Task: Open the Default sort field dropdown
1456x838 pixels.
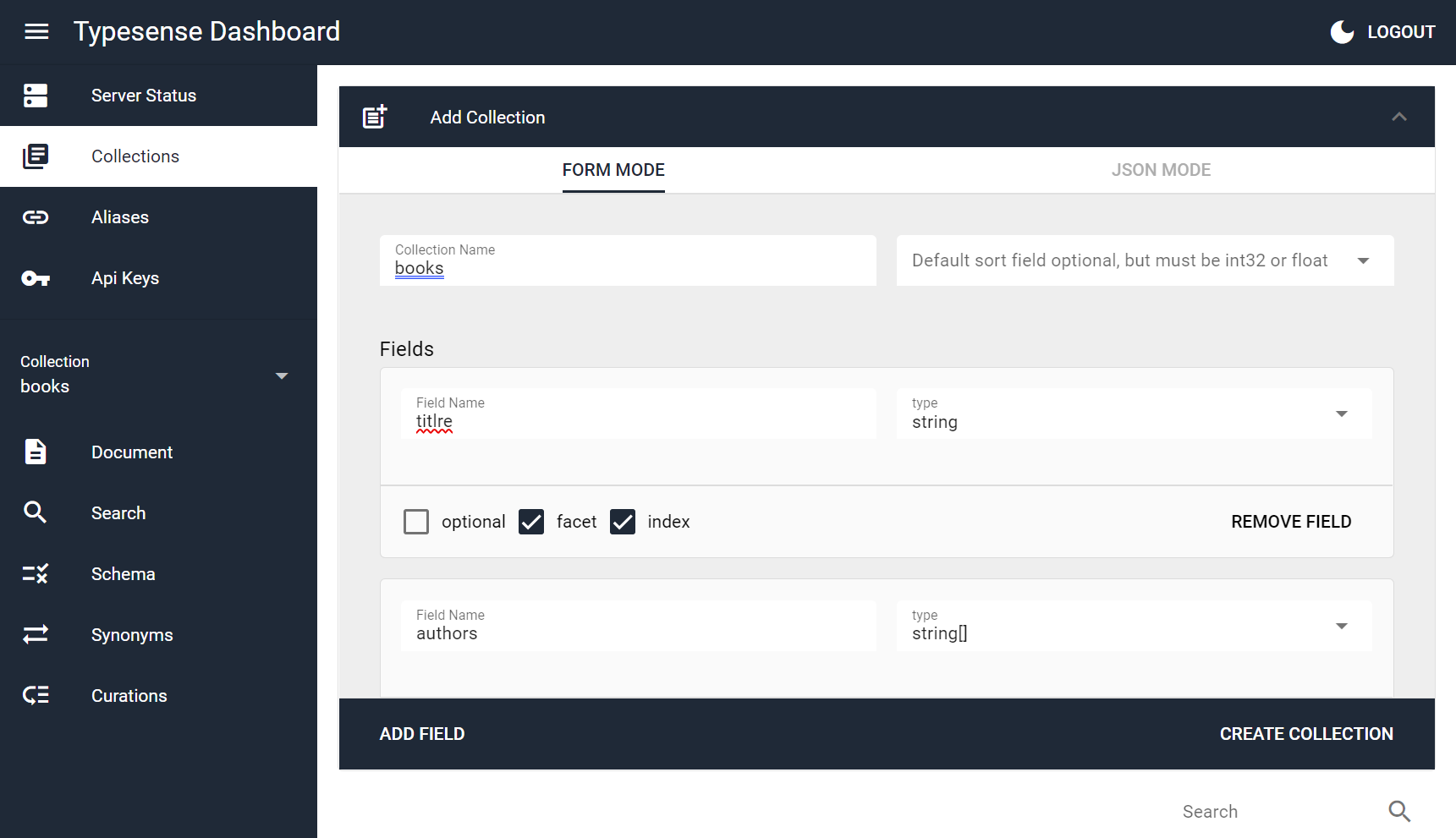Action: [1145, 260]
